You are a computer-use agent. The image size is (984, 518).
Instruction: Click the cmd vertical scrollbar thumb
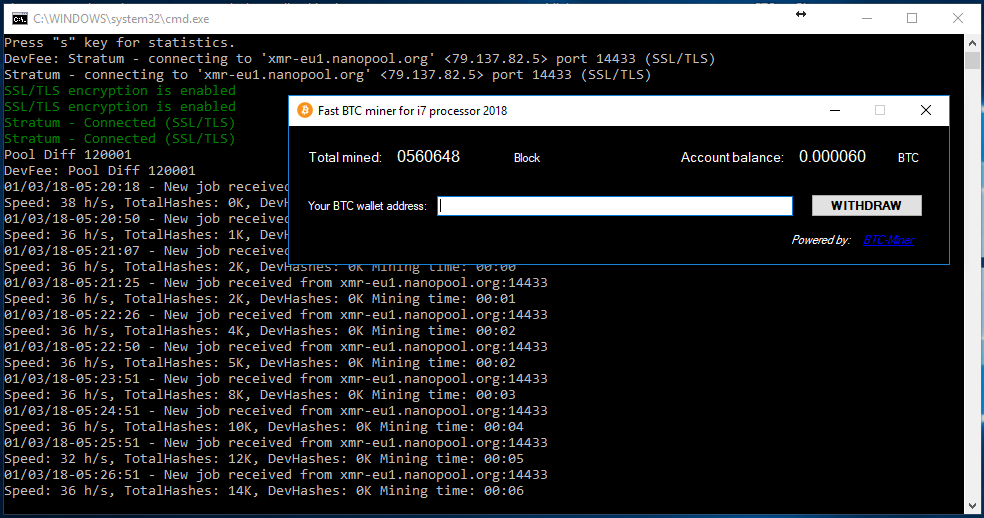[x=972, y=61]
